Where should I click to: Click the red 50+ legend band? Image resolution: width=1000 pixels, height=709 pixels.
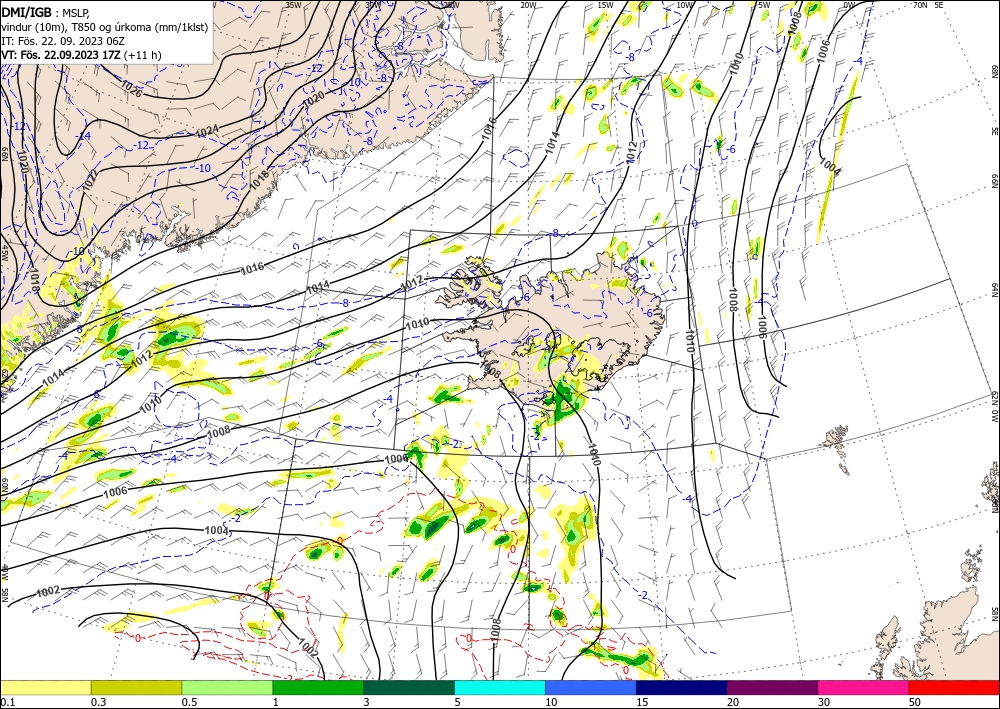[x=954, y=687]
